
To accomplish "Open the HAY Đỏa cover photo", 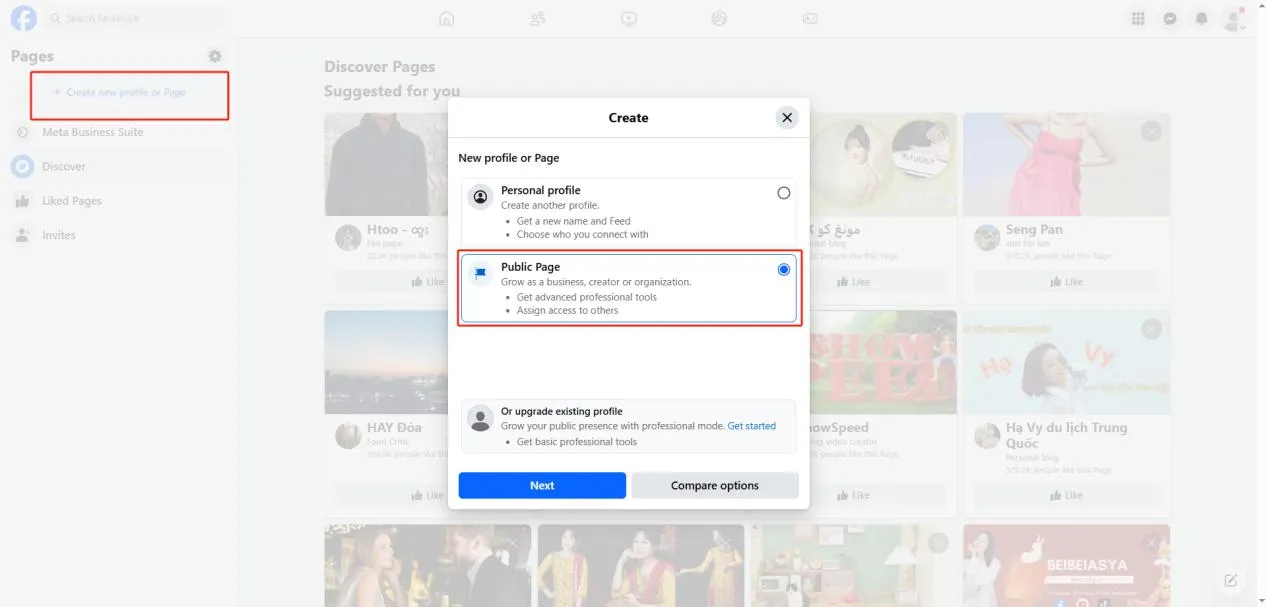I will 386,362.
